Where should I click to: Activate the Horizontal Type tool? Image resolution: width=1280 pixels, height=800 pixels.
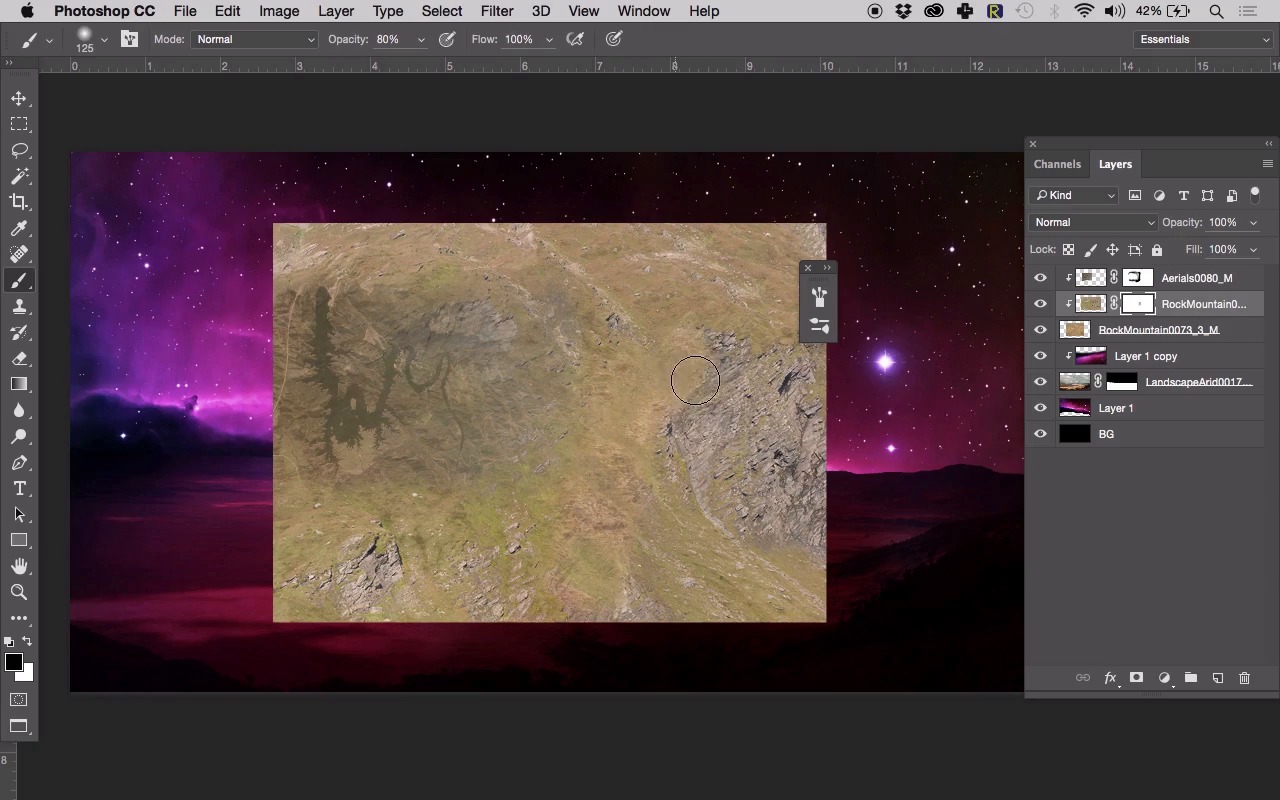coord(19,488)
